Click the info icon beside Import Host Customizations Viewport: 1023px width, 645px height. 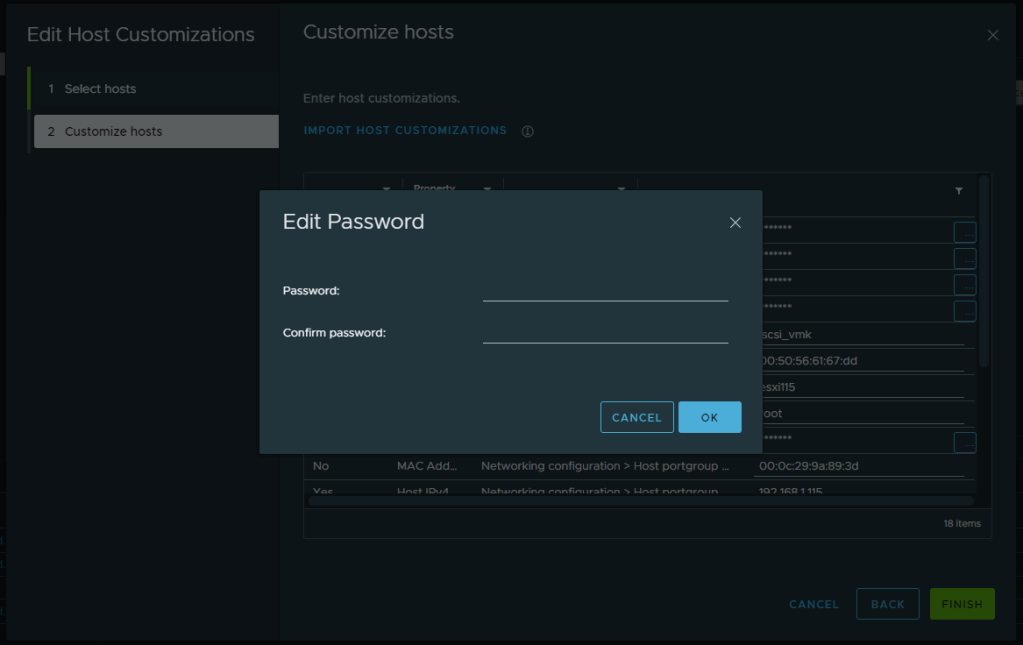(527, 131)
